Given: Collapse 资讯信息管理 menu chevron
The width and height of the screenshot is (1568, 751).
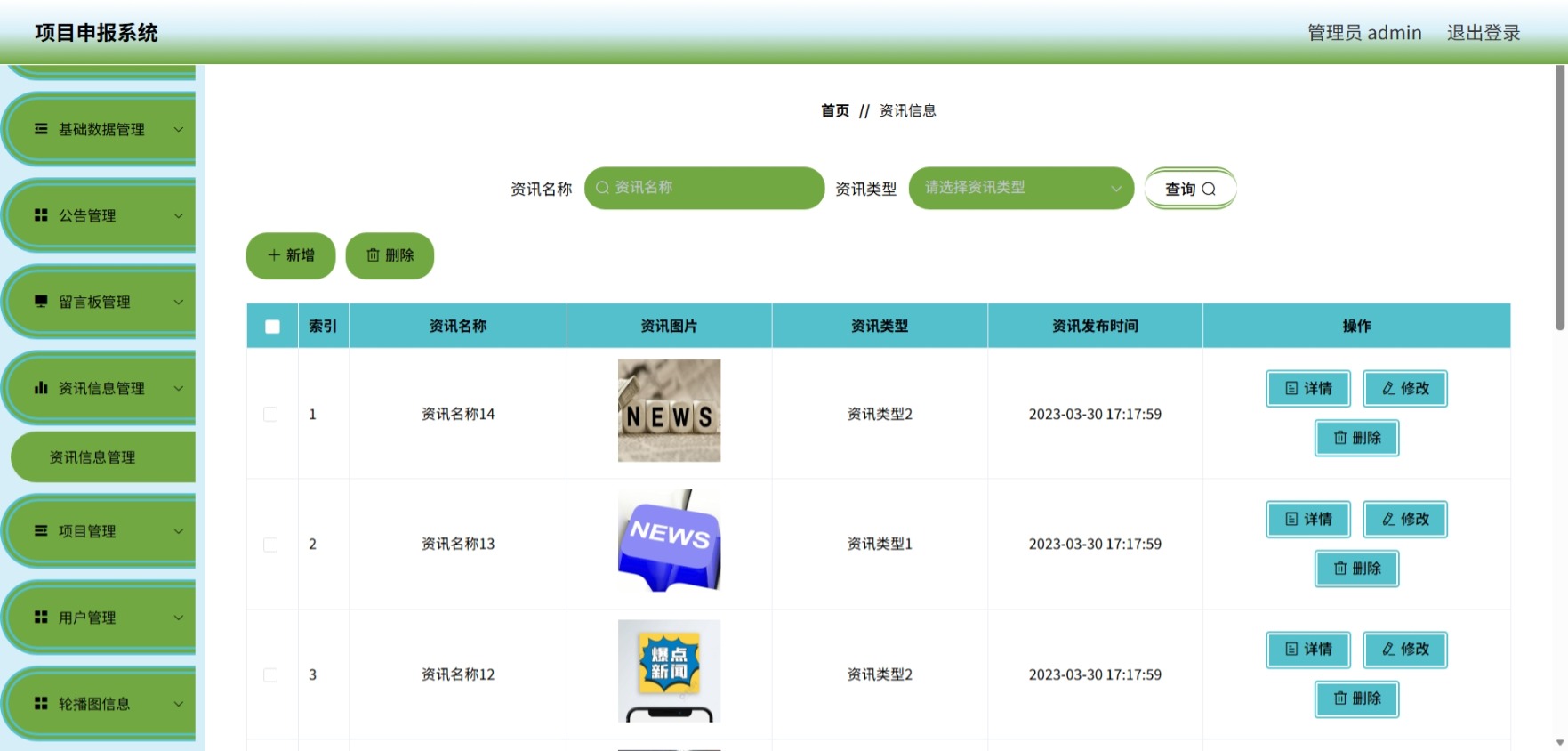Looking at the screenshot, I should click(179, 388).
